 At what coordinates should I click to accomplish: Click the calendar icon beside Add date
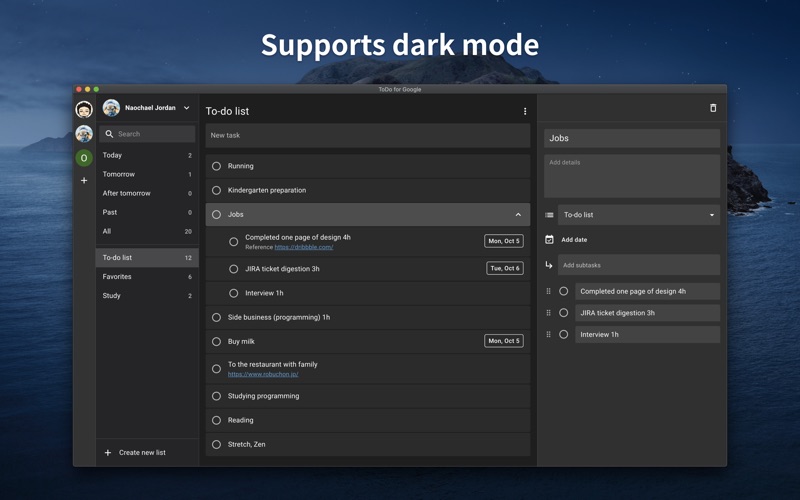(549, 239)
